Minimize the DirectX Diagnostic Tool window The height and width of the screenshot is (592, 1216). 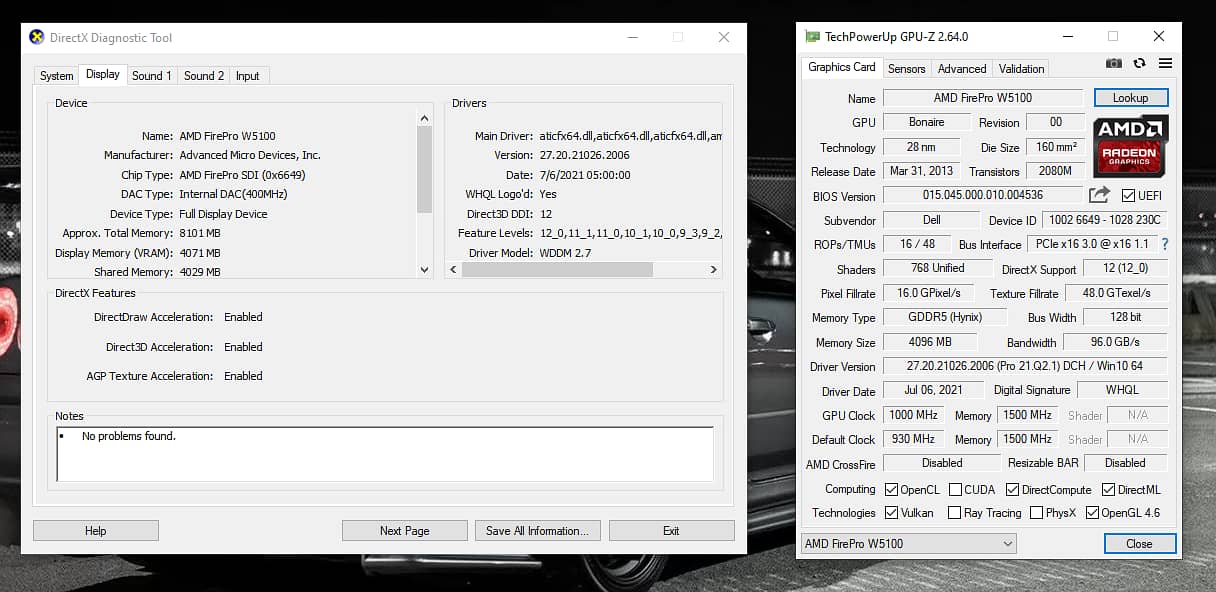click(632, 37)
